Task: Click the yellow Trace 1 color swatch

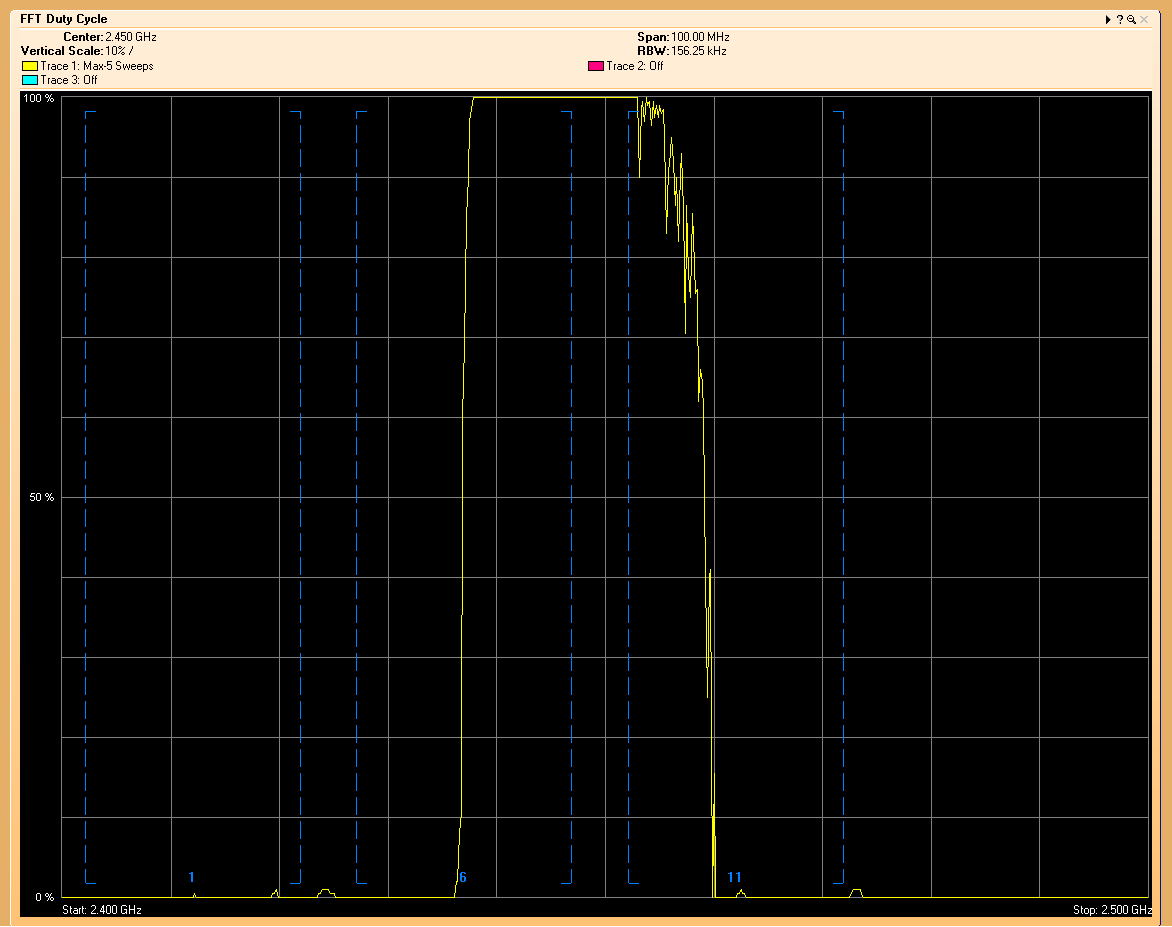Action: tap(29, 67)
